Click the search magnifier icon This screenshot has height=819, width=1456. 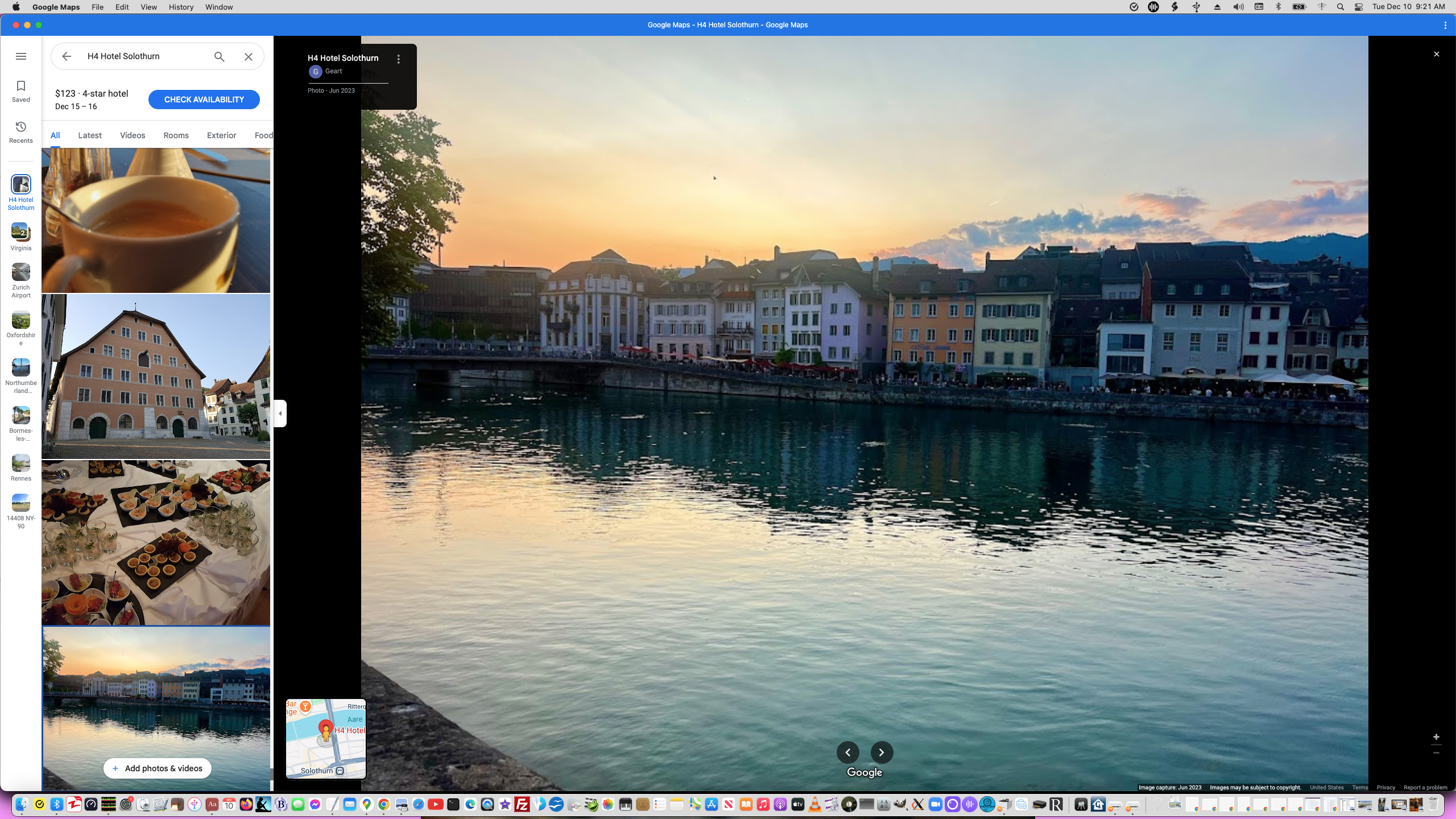220,56
